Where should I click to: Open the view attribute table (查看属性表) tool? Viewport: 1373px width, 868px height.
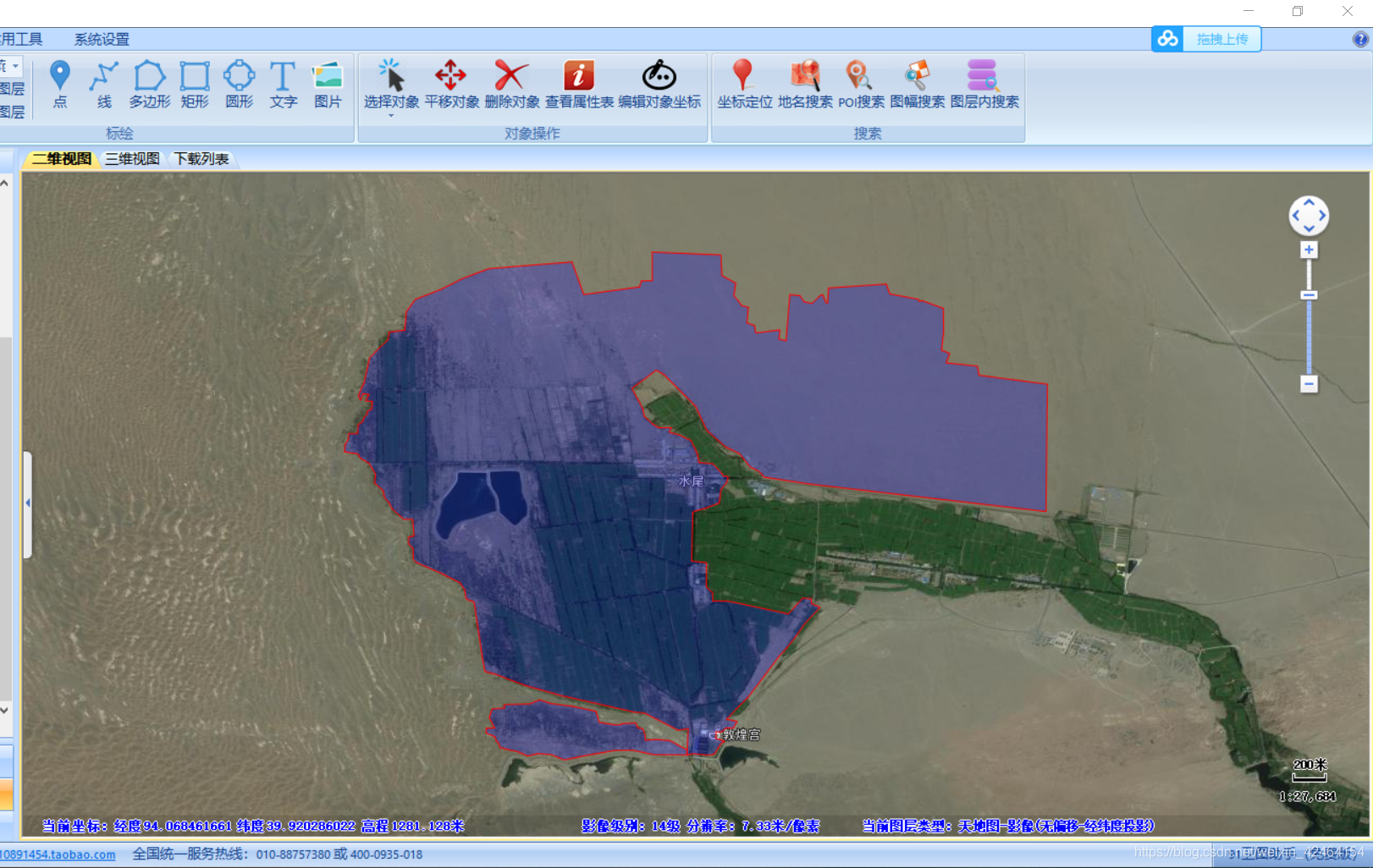(x=579, y=85)
